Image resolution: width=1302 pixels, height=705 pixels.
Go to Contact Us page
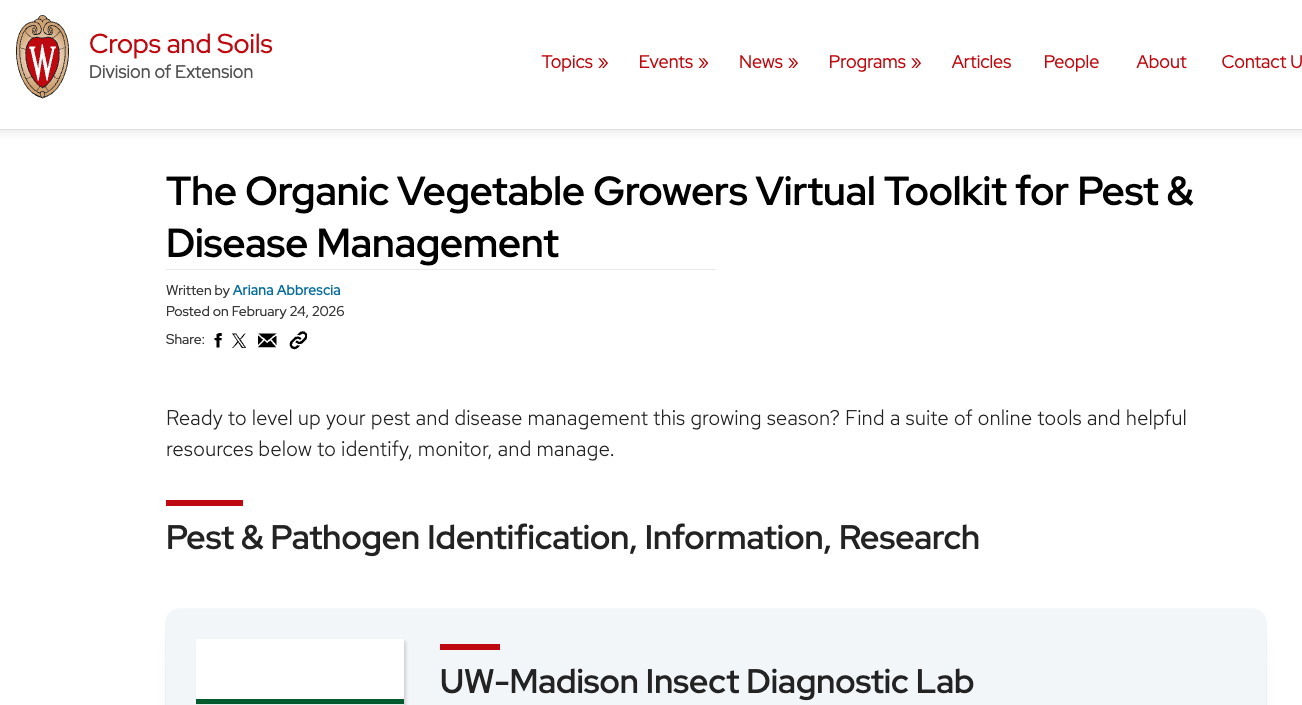point(1261,62)
